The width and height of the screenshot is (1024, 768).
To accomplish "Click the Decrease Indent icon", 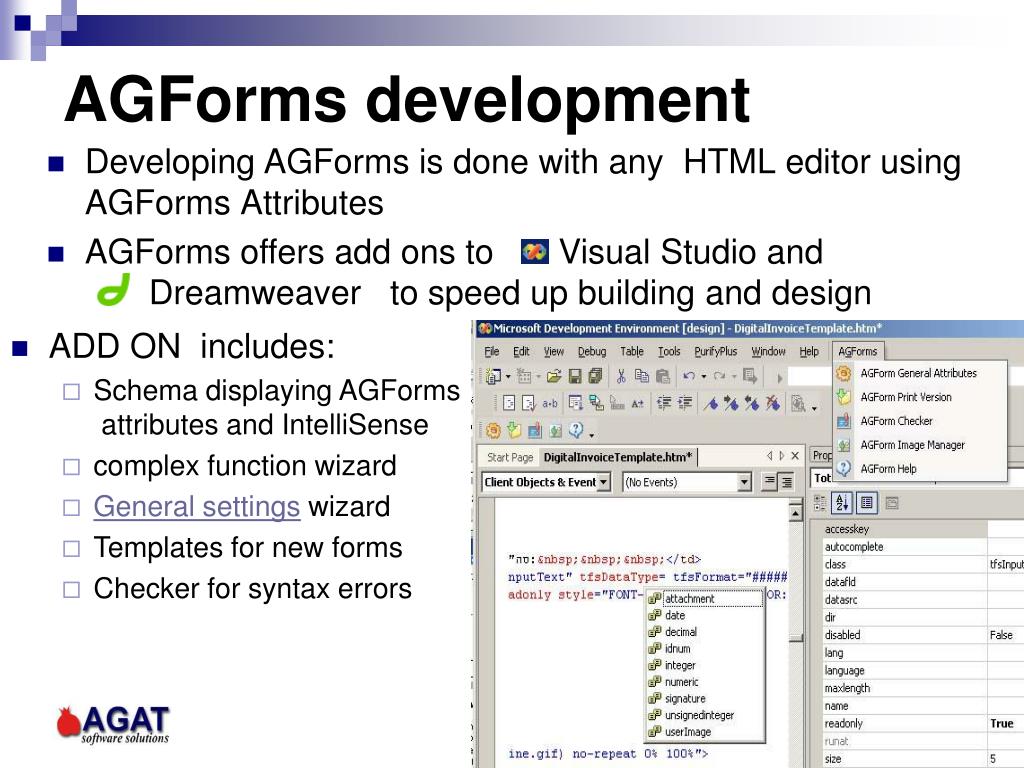I will tap(664, 404).
